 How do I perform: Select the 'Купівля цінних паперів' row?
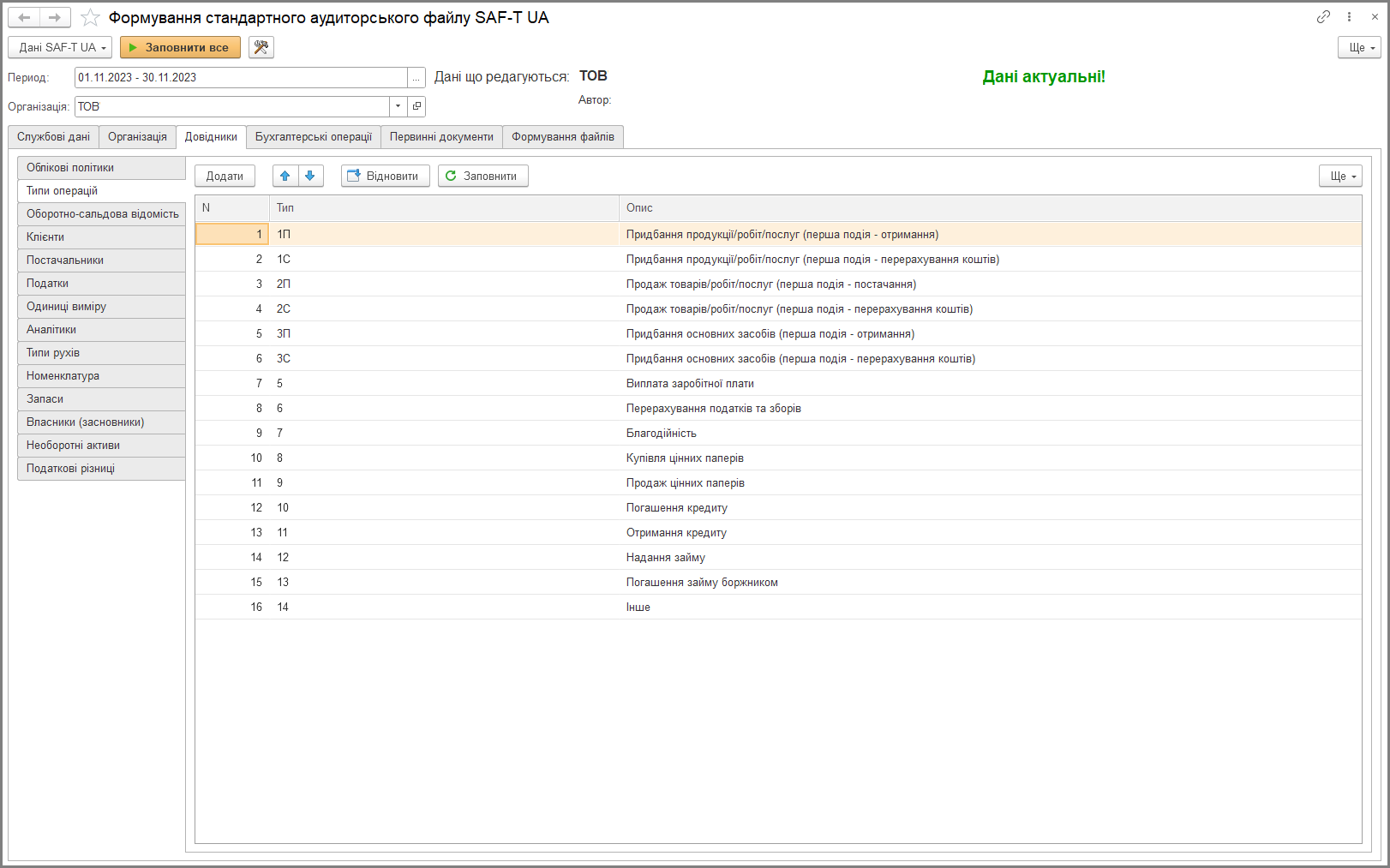pos(778,458)
